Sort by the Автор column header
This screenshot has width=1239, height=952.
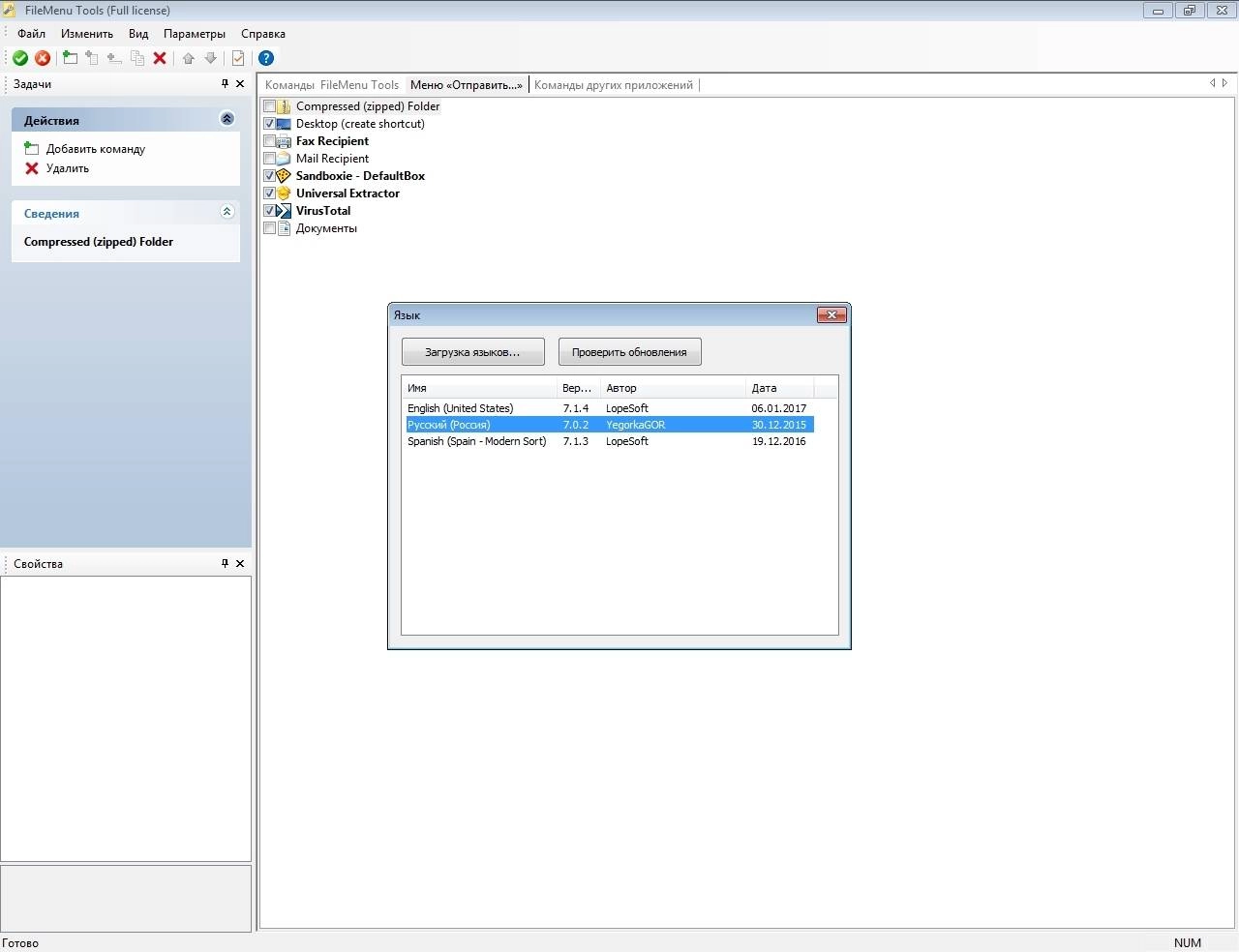674,388
